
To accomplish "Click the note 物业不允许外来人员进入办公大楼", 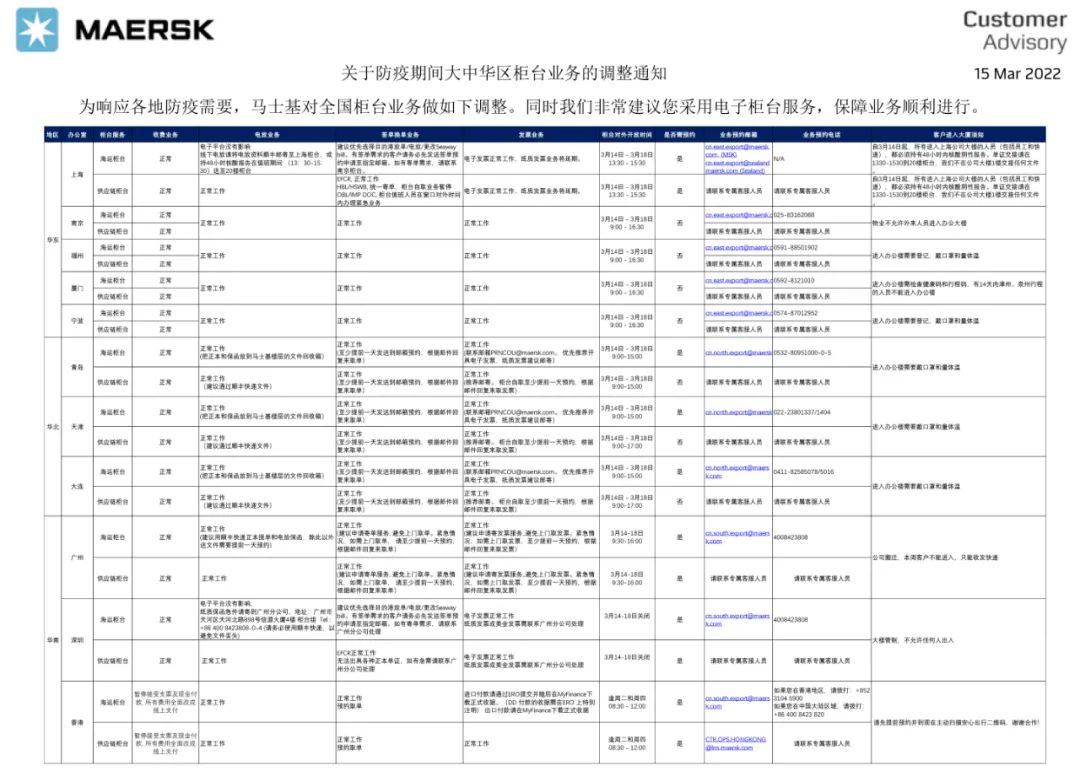I will pyautogui.click(x=920, y=223).
